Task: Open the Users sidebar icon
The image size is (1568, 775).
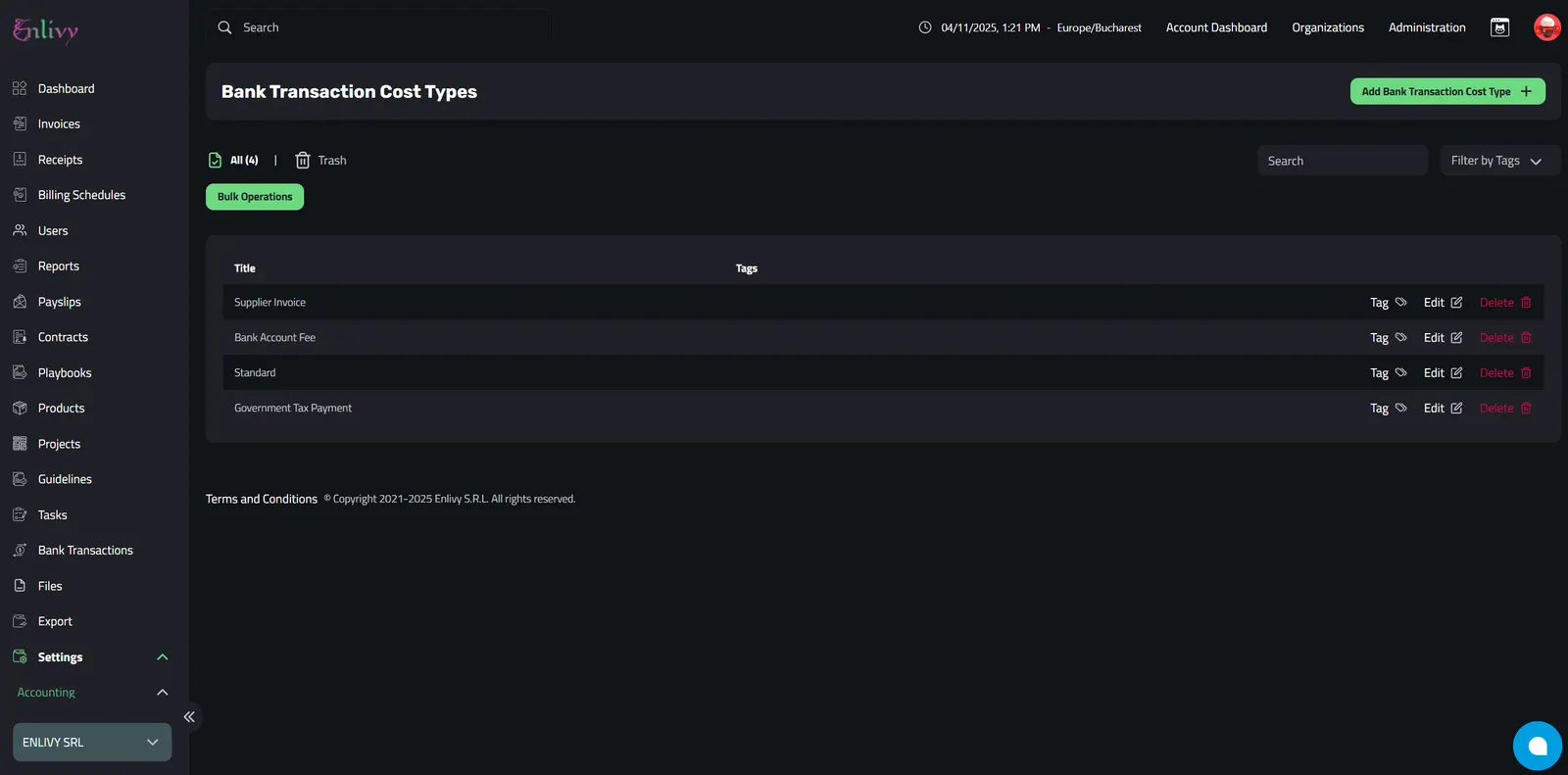Action: (20, 230)
